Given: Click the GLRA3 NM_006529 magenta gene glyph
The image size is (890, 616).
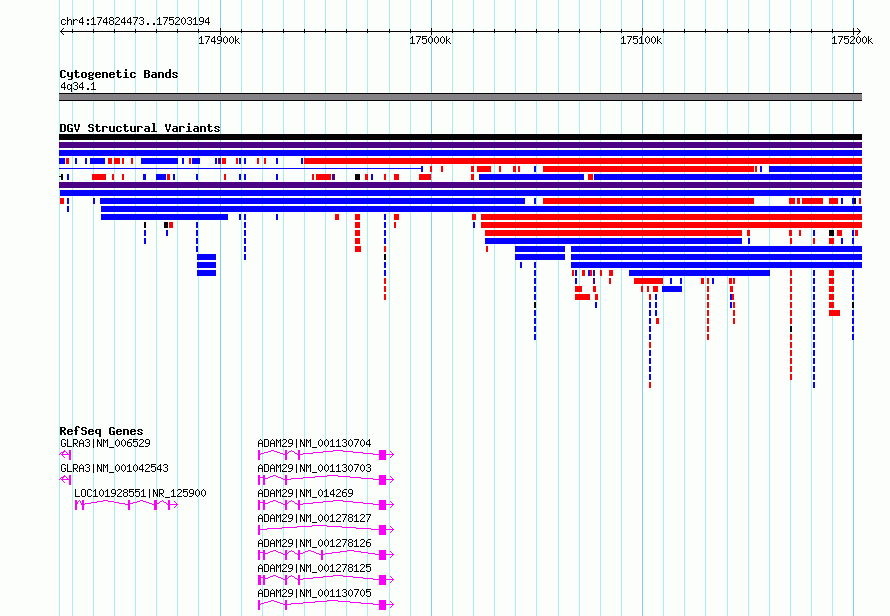Looking at the screenshot, I should pyautogui.click(x=65, y=455).
